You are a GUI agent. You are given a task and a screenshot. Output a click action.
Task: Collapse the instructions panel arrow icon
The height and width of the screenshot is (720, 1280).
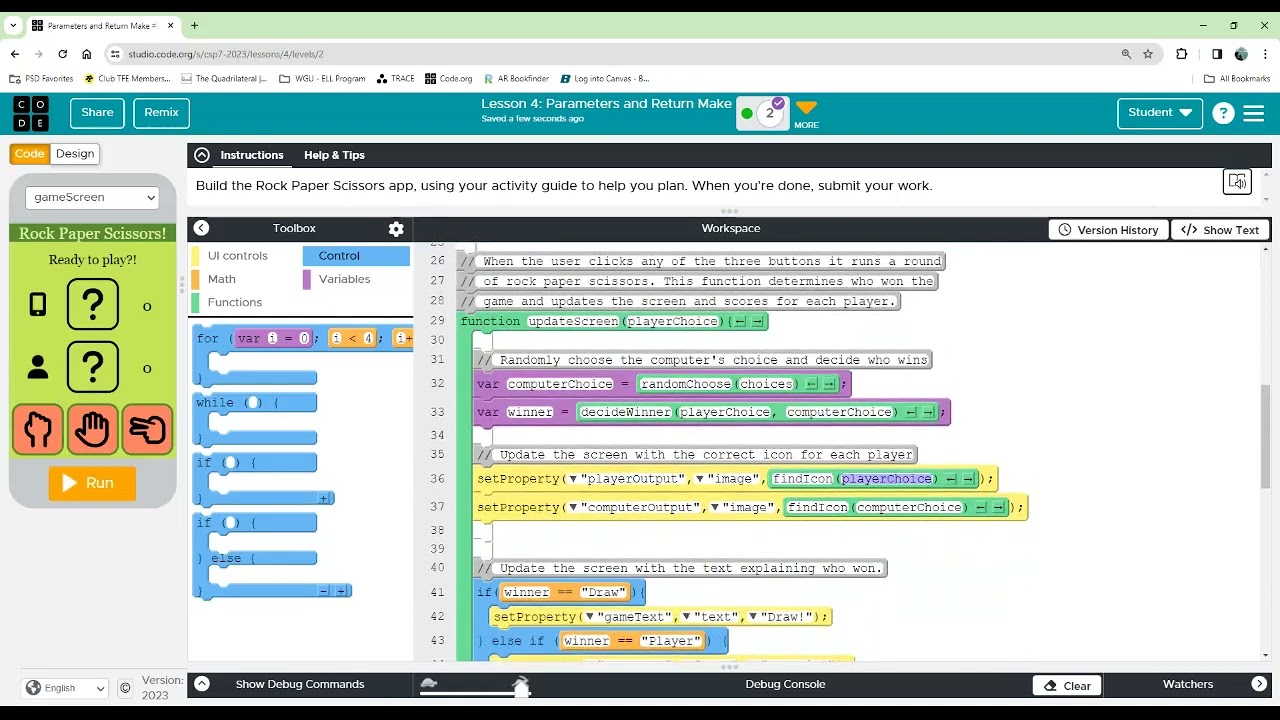[x=202, y=155]
